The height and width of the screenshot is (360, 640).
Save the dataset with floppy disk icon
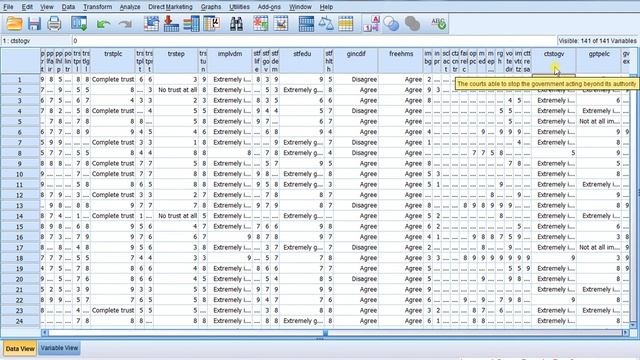click(x=34, y=24)
